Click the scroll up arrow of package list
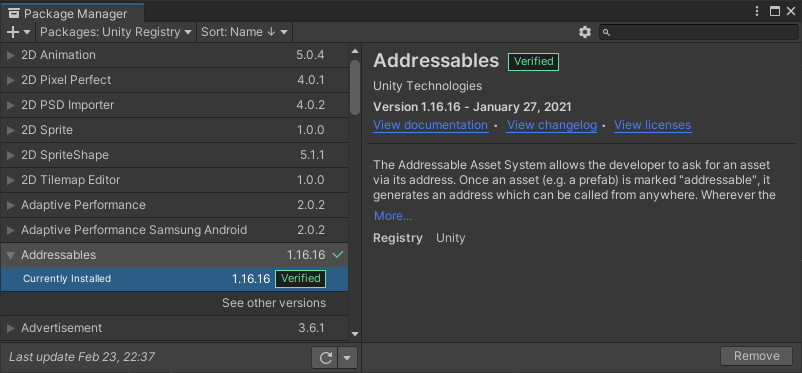The height and width of the screenshot is (373, 802). 354,51
